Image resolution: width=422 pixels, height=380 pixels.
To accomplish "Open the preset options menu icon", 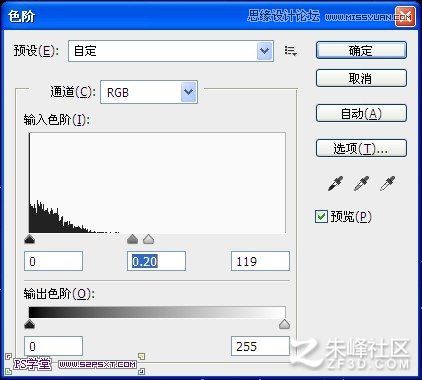I will [x=291, y=51].
